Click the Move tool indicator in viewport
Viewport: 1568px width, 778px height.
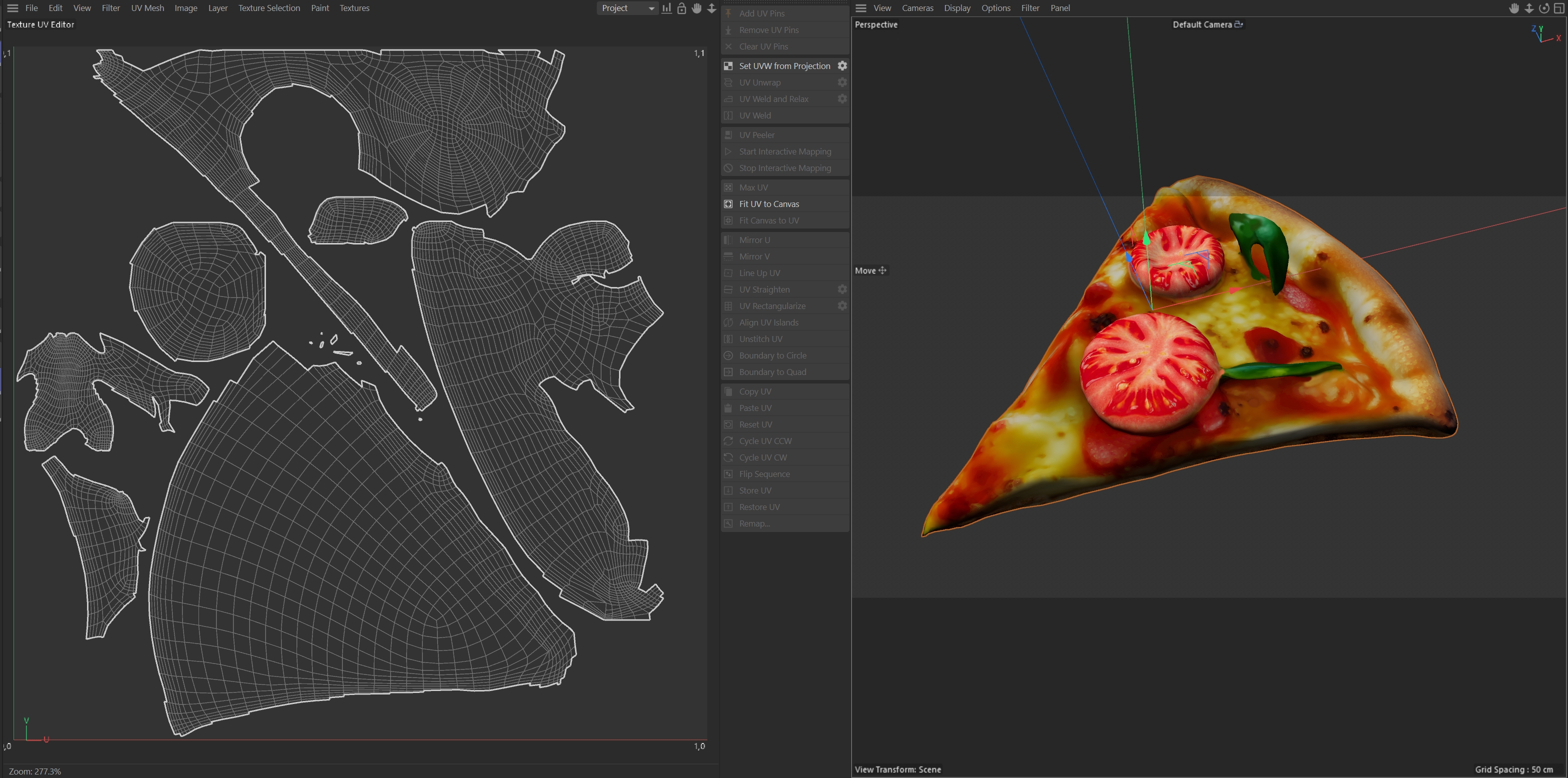click(870, 270)
